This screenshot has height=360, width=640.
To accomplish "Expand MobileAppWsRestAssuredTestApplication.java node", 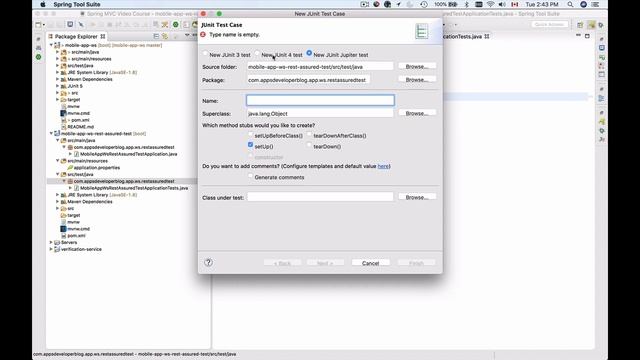I will pyautogui.click(x=70, y=154).
